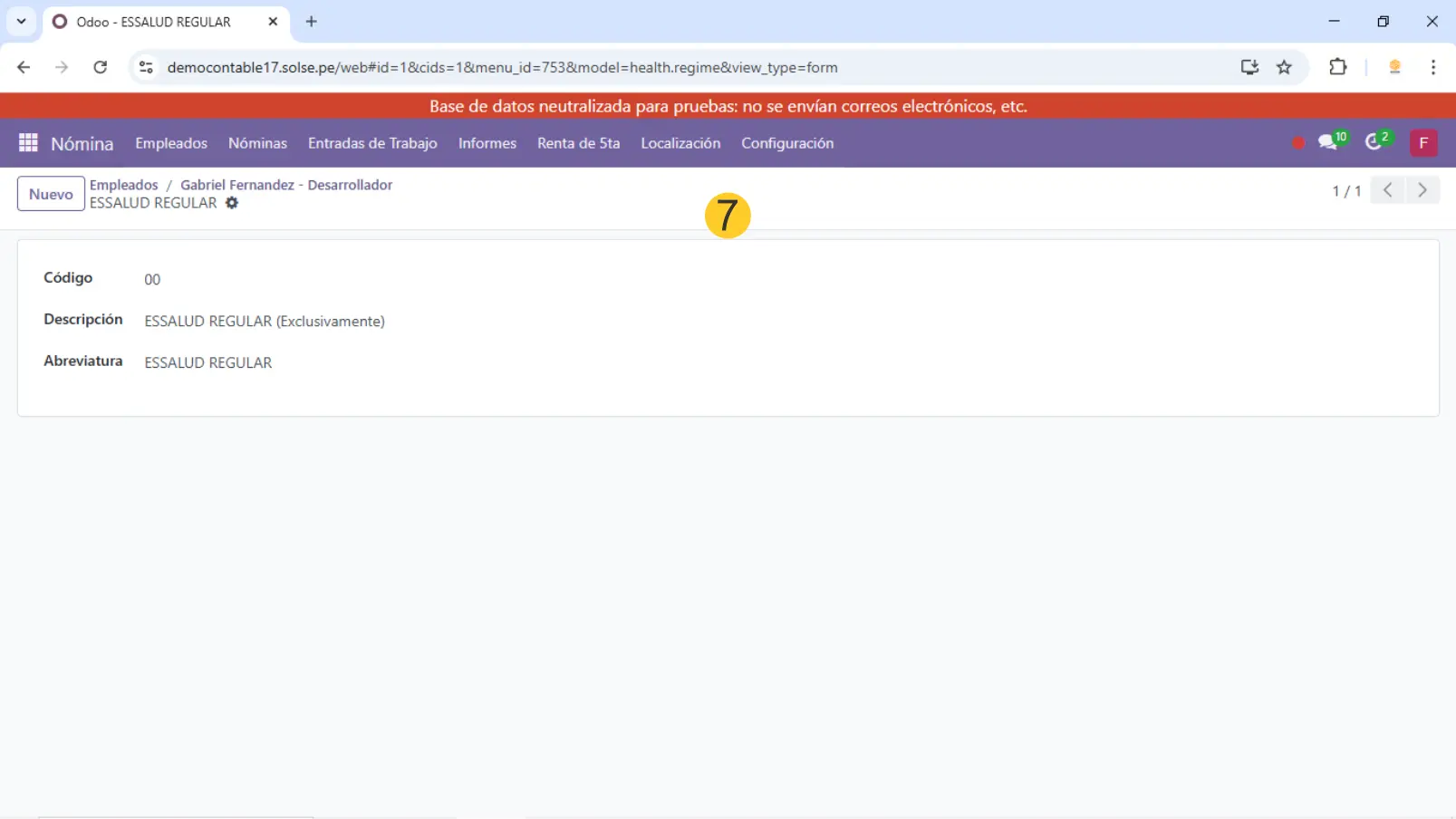Click the Gabriel Fernandez - Desarrollador breadcrumb
The image size is (1456, 819).
286,185
